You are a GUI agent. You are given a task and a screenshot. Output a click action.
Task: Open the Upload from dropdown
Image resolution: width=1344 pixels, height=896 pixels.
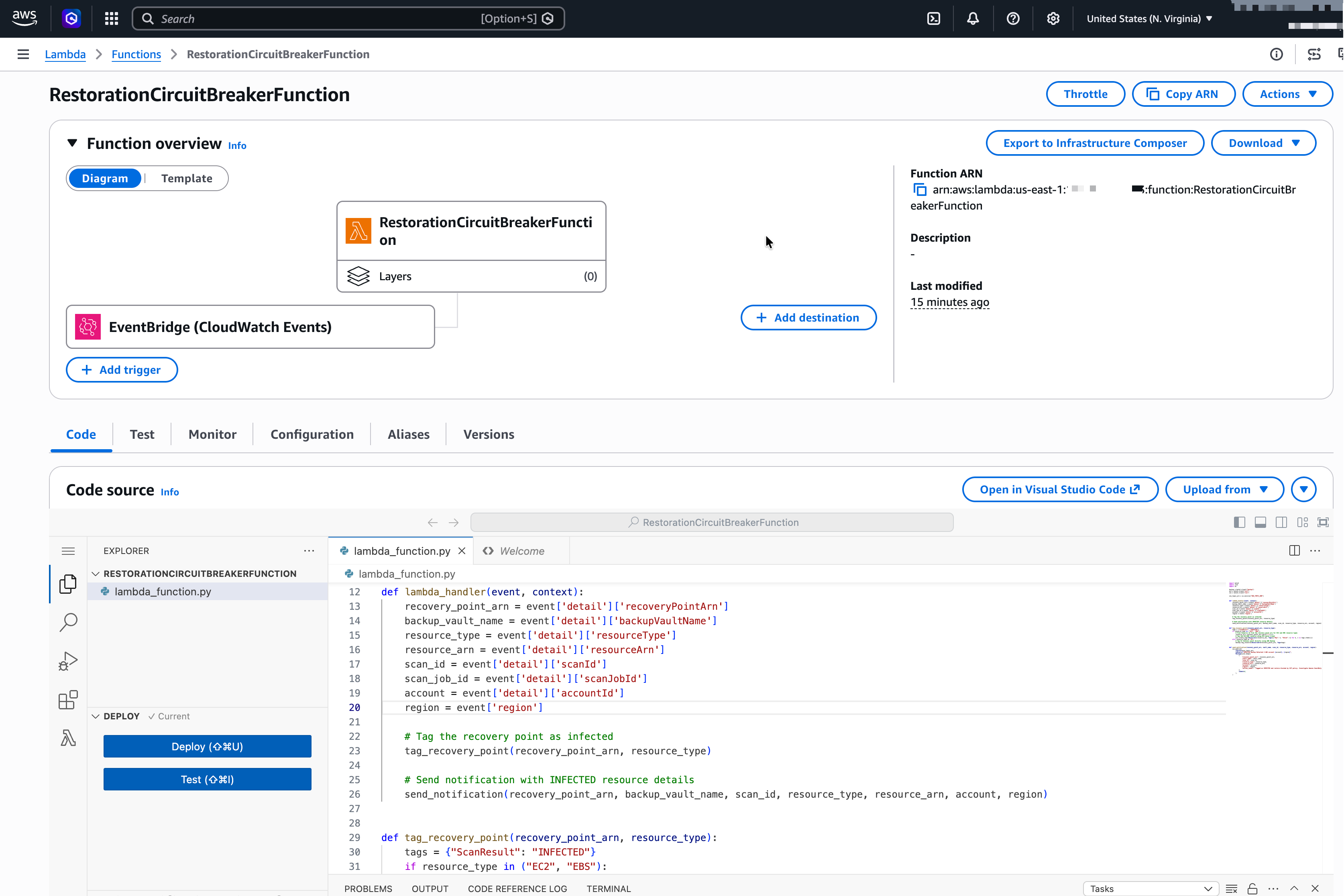(1224, 489)
